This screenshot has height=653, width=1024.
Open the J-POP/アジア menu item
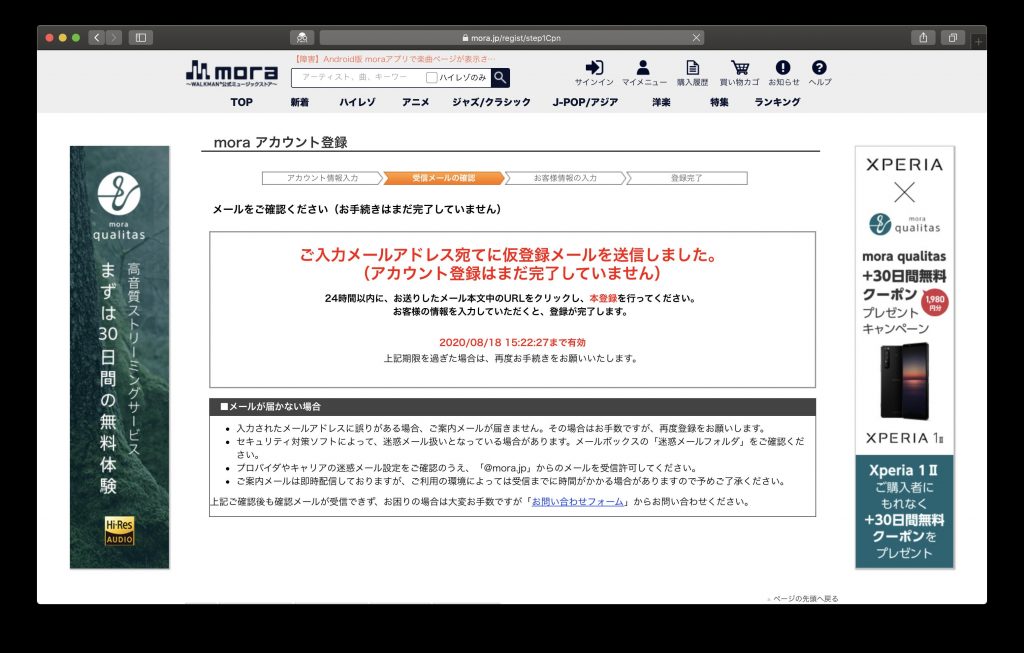pos(585,103)
